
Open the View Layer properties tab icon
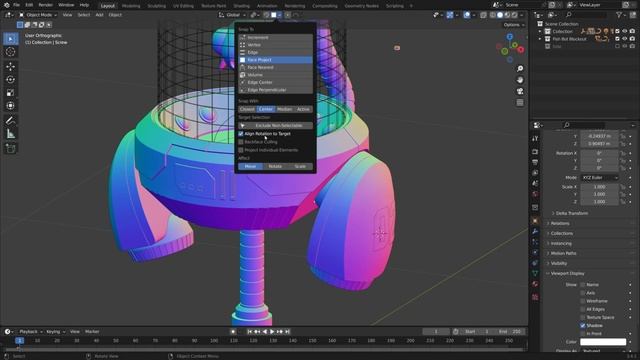point(535,173)
